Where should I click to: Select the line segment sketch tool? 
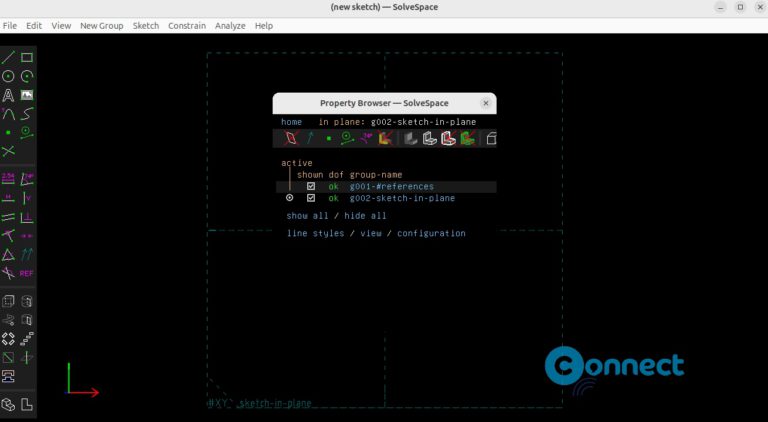pyautogui.click(x=8, y=57)
